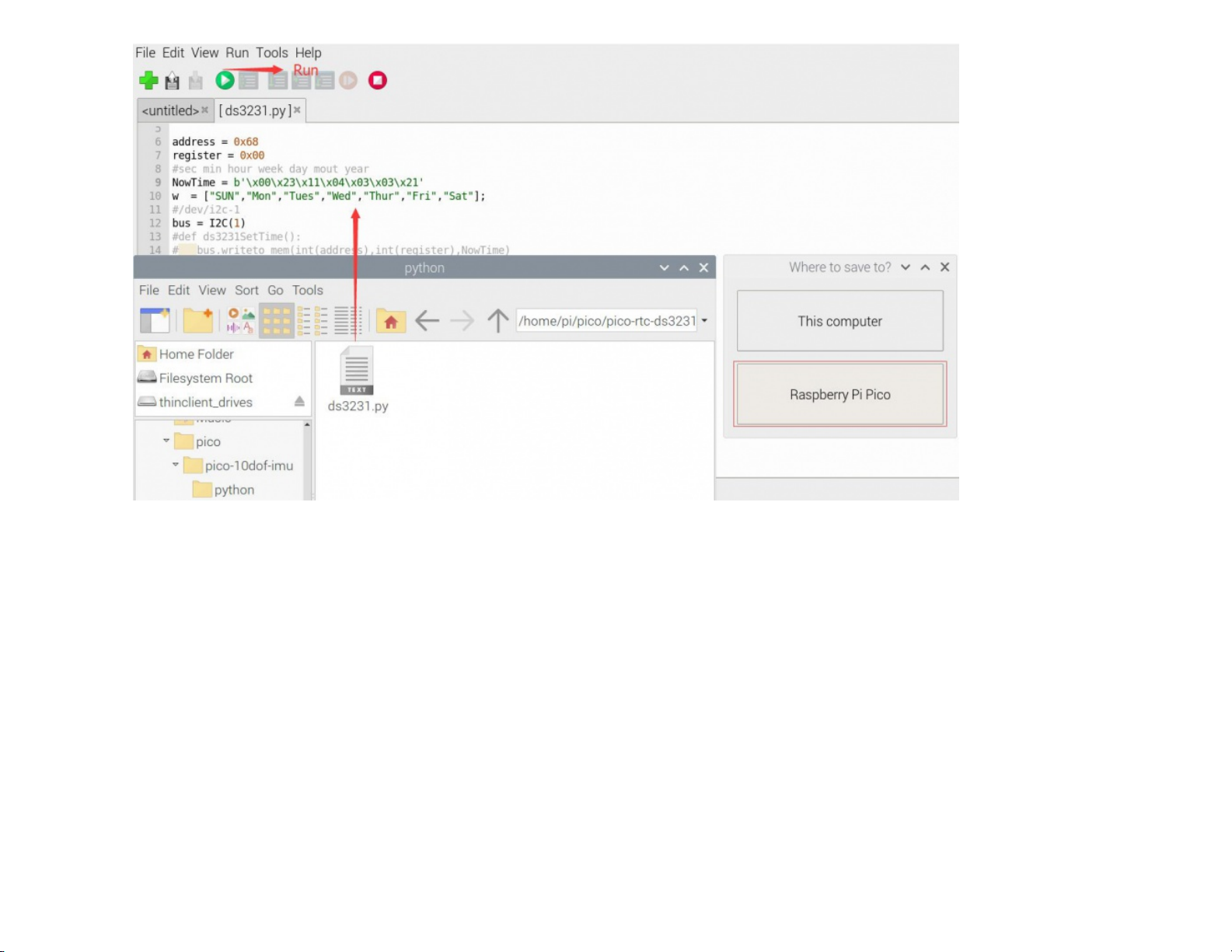Choose This computer as save location
Screen dimensions: 1232x952
(x=840, y=321)
